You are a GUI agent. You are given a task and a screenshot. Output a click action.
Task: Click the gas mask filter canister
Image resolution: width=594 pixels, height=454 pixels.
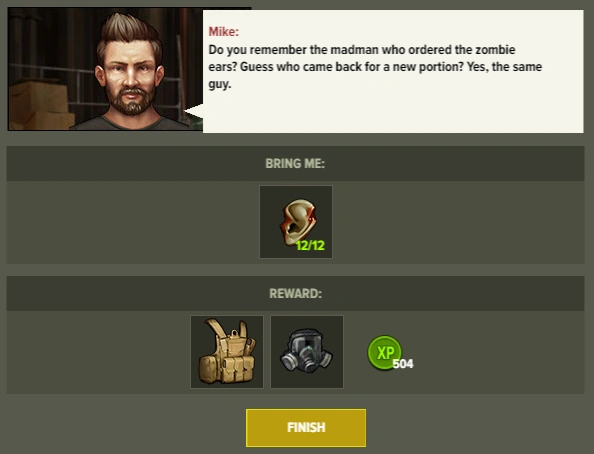click(290, 362)
